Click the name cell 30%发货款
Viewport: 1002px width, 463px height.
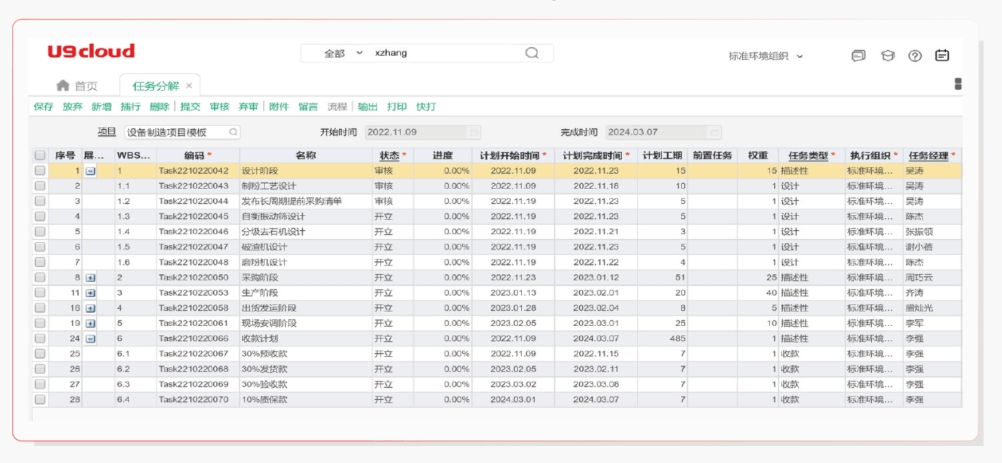(306, 369)
